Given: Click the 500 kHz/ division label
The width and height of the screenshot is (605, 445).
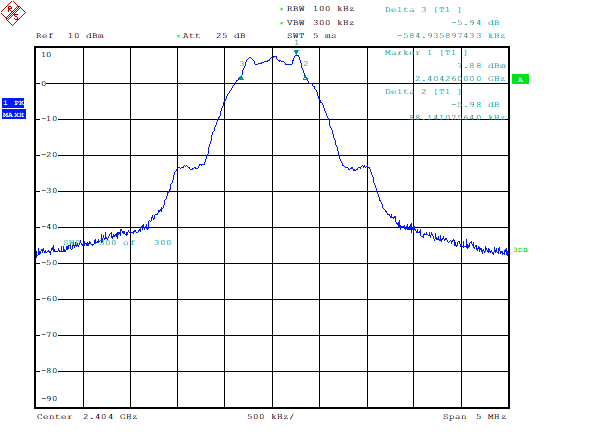Looking at the screenshot, I should [x=270, y=416].
